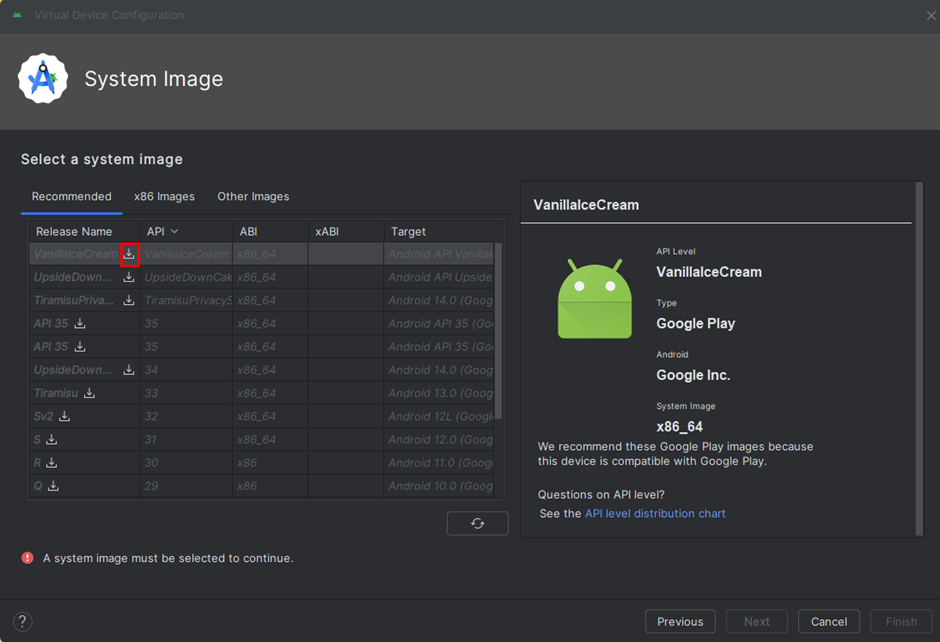Click the Google Play type value
The width and height of the screenshot is (940, 642).
(695, 324)
